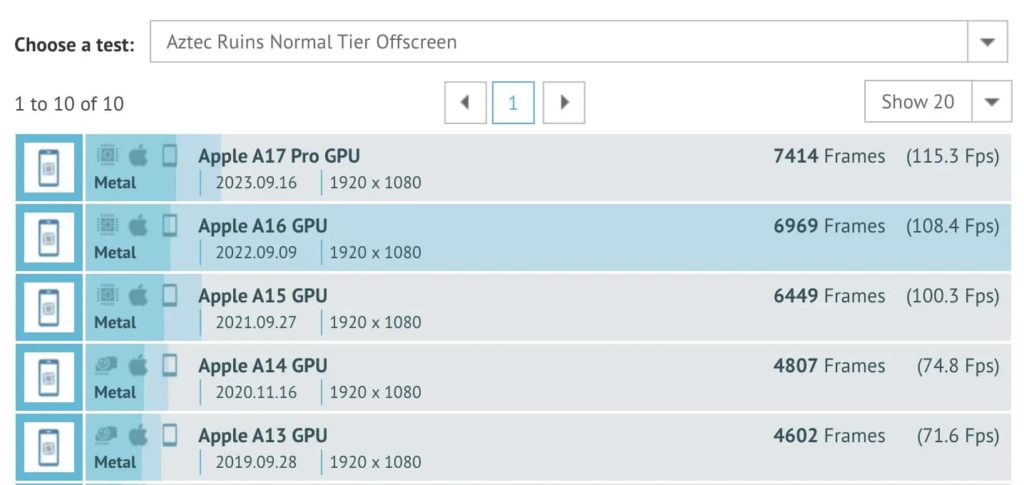
Task: Click the GPU card icon in the A13 row
Action: tap(107, 435)
